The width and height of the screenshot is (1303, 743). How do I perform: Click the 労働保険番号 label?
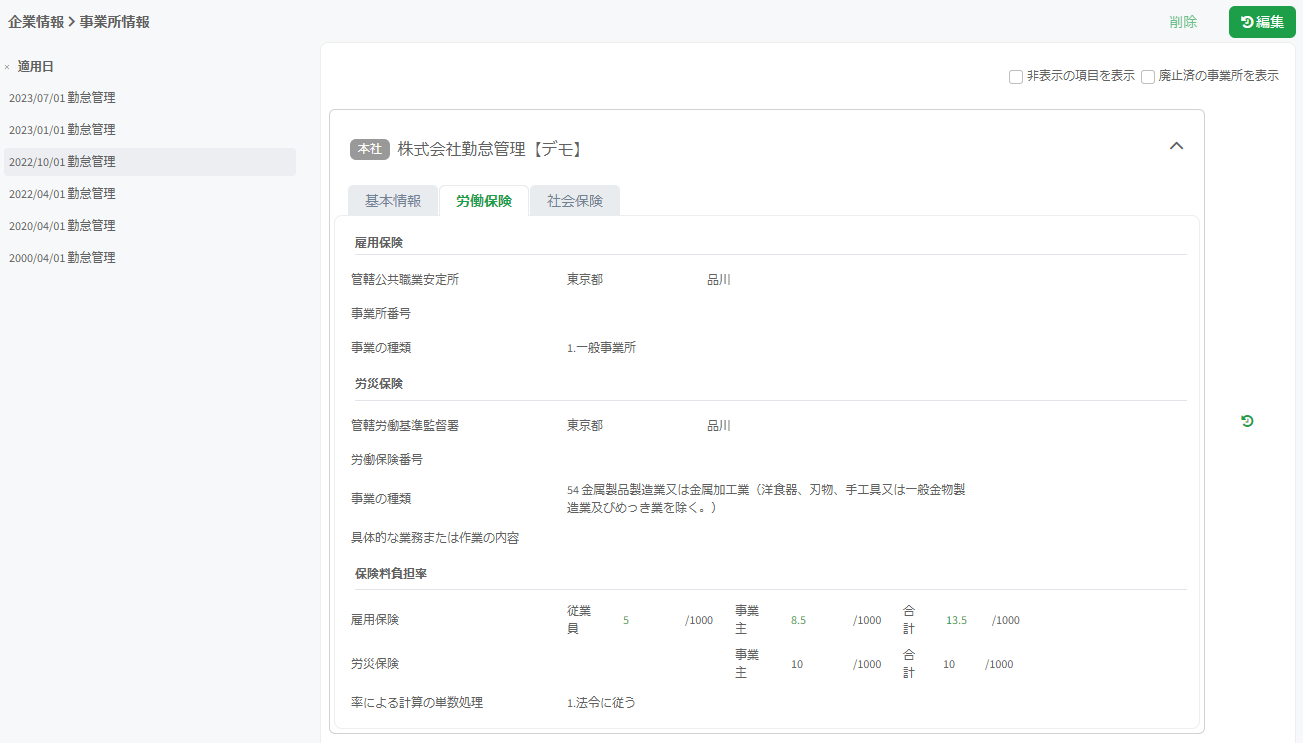tap(387, 460)
